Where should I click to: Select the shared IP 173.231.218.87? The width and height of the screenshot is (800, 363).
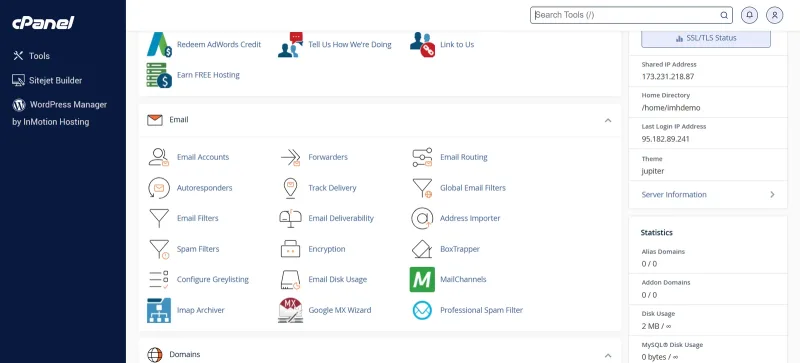pos(668,77)
